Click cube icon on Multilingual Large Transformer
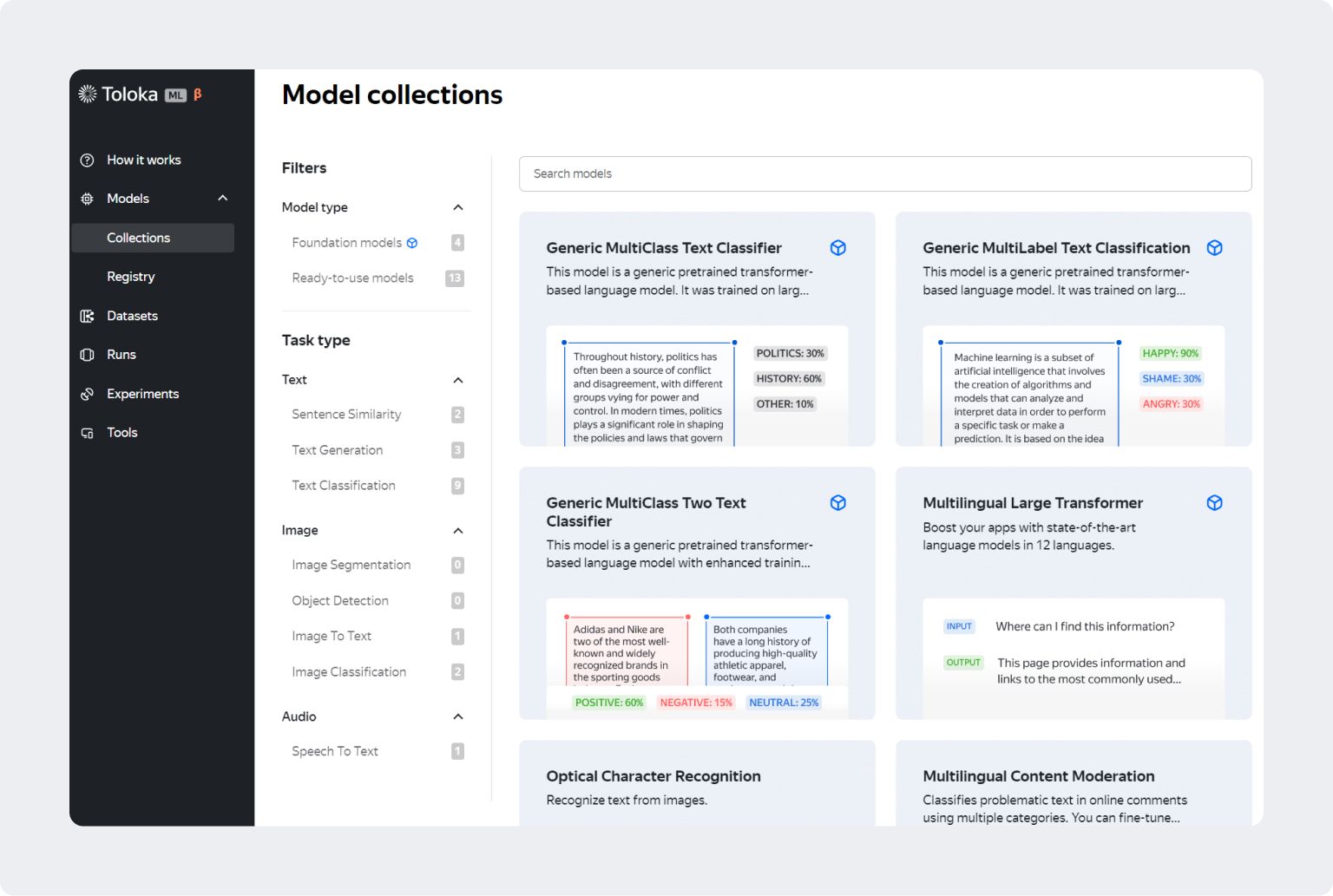The height and width of the screenshot is (896, 1333). [x=1215, y=503]
